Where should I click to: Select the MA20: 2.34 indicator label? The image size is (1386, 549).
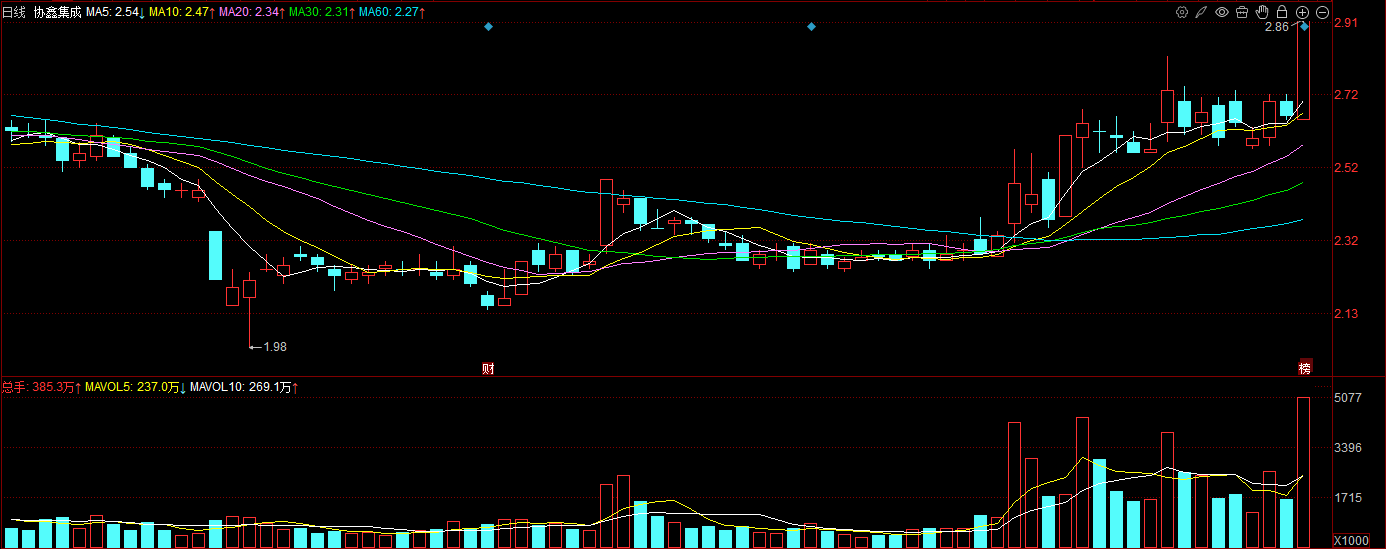(x=251, y=12)
